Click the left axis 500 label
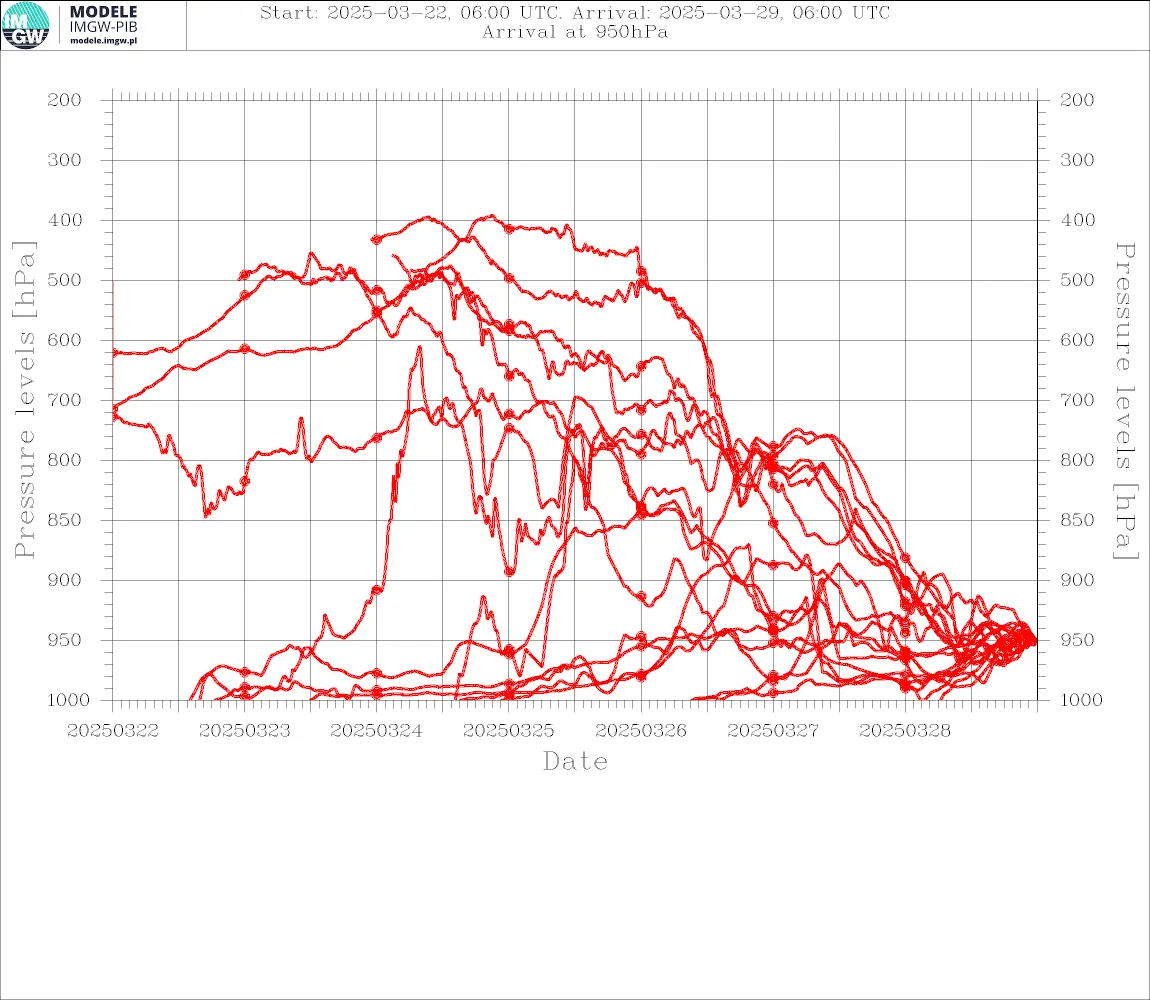Image resolution: width=1150 pixels, height=1000 pixels. (x=65, y=280)
